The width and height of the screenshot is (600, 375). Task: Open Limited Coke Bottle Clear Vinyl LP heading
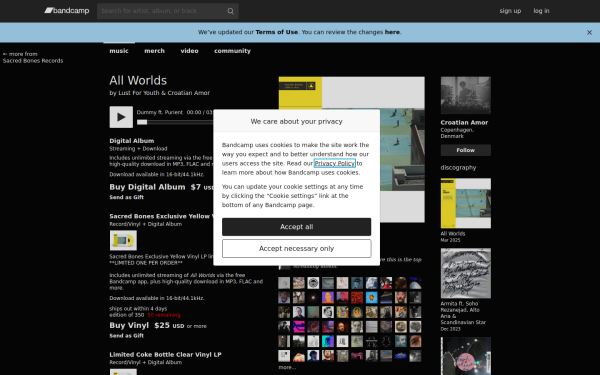tap(165, 355)
